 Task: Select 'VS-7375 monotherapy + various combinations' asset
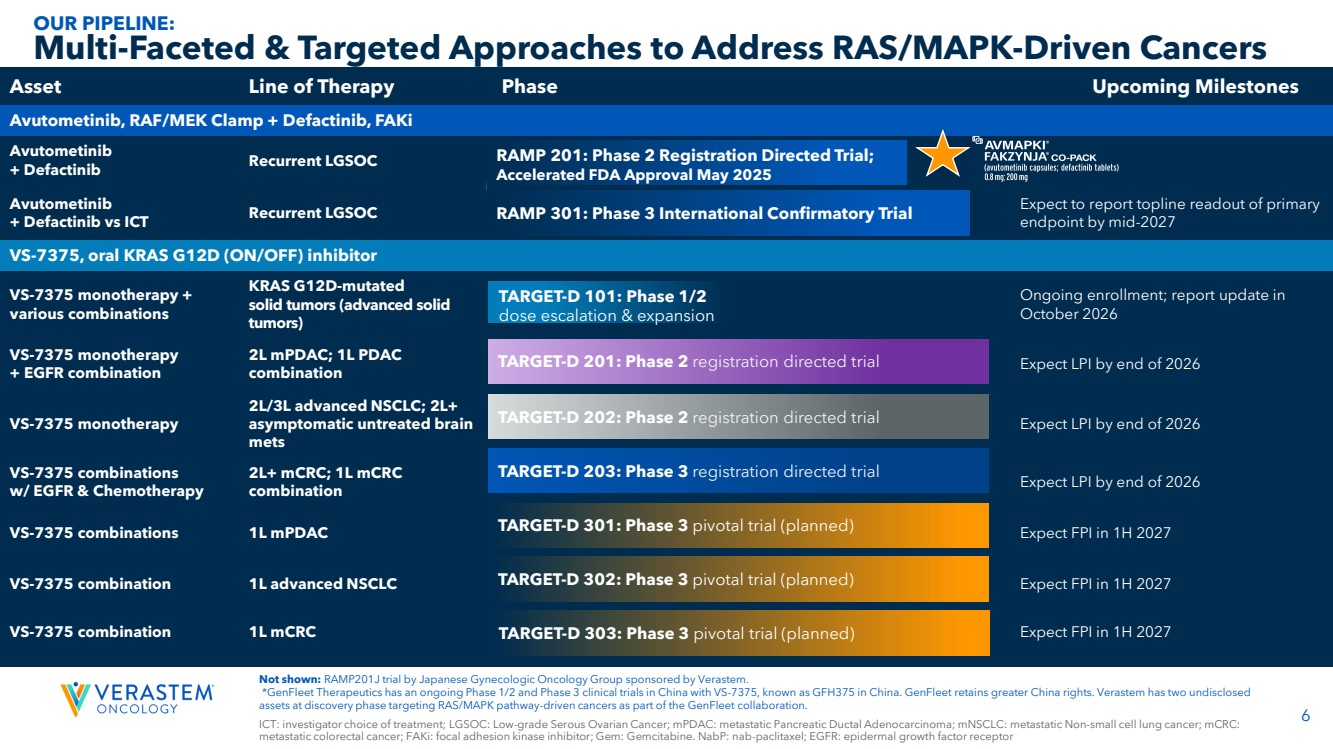coord(100,304)
